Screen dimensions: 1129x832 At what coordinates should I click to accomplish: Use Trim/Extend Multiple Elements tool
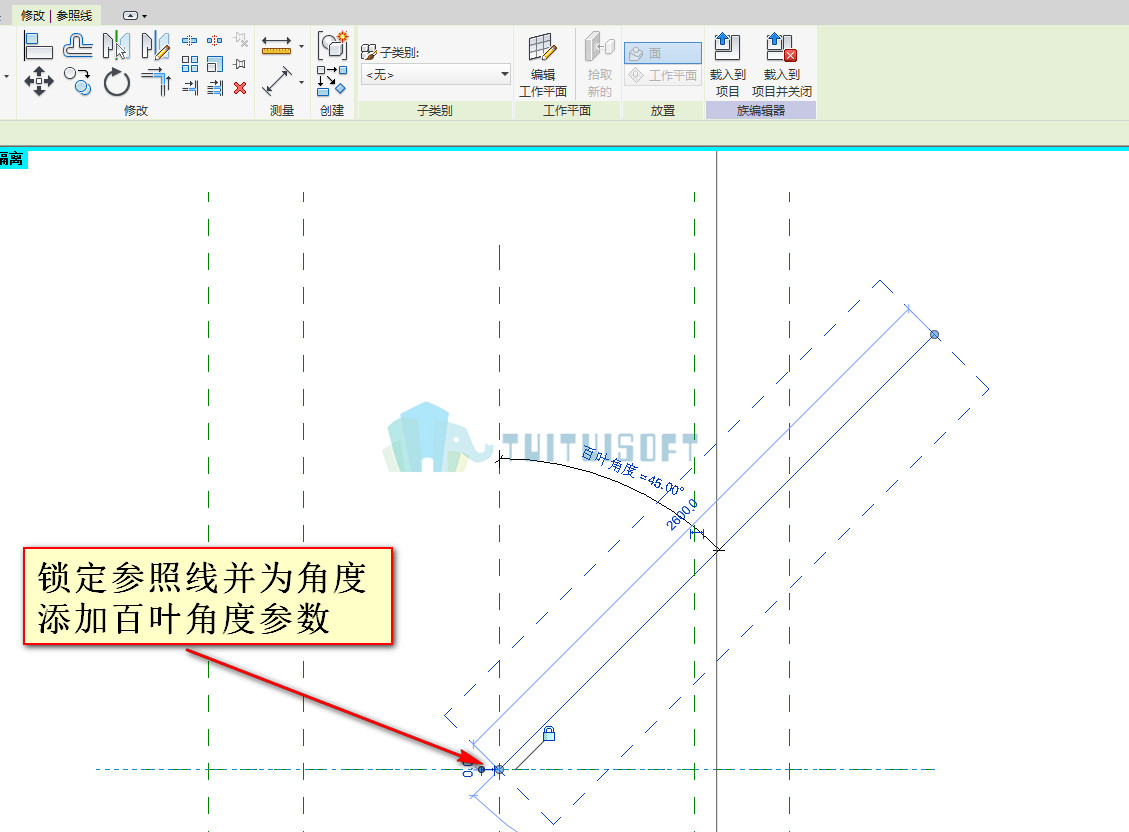(x=215, y=88)
